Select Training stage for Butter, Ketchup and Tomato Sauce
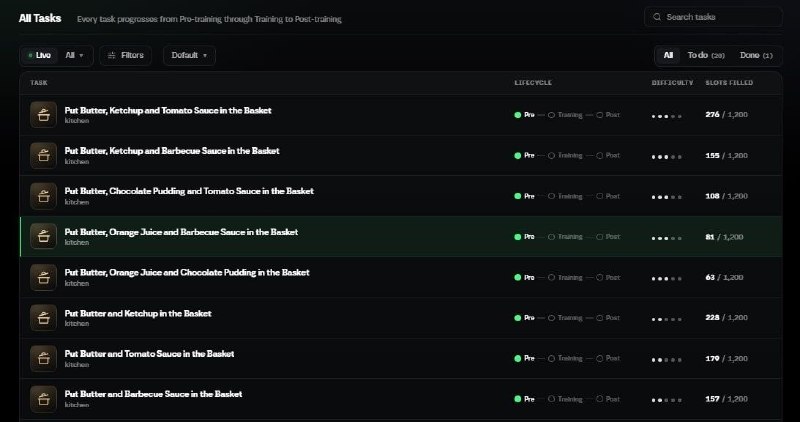The height and width of the screenshot is (422, 800). coord(565,115)
